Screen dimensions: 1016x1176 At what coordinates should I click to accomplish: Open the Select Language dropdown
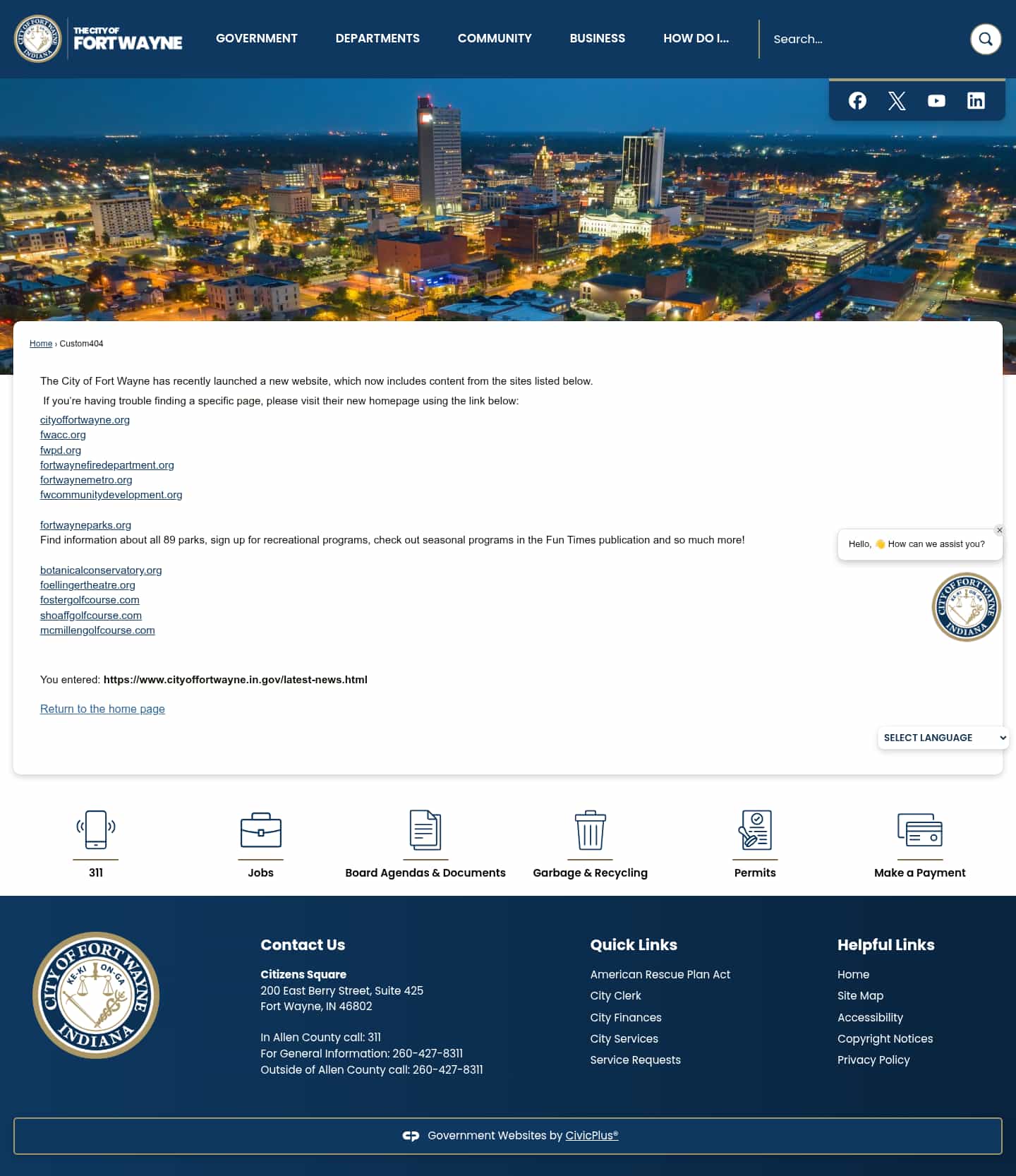tap(943, 738)
